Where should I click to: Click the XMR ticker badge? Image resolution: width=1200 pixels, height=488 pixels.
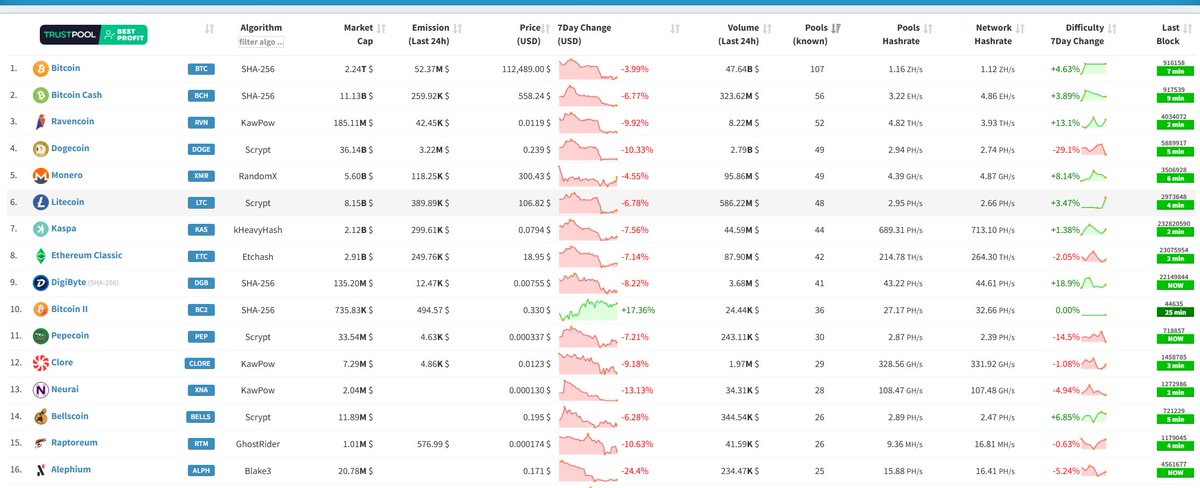click(201, 176)
